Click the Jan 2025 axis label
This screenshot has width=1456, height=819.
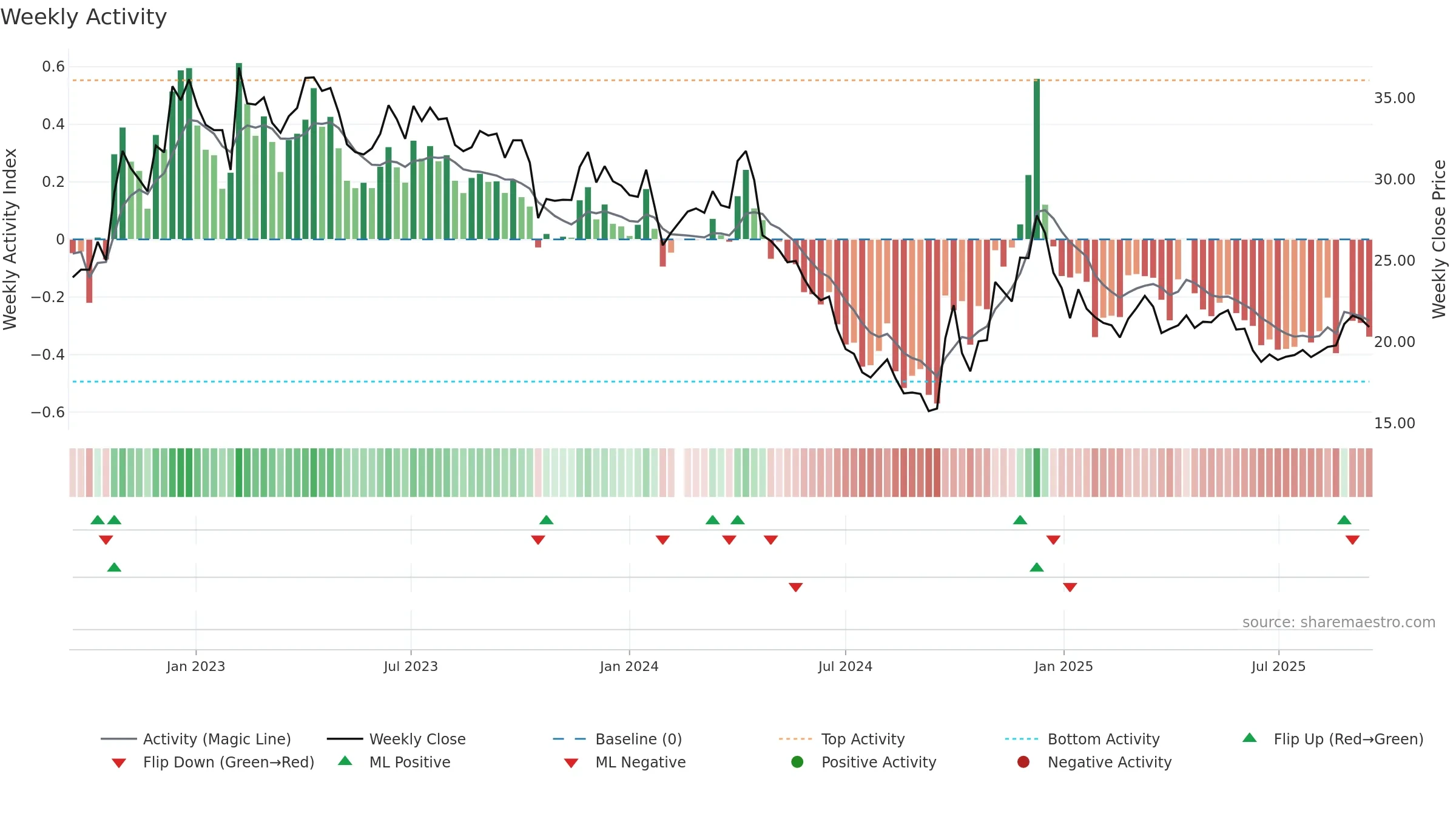pyautogui.click(x=1063, y=666)
